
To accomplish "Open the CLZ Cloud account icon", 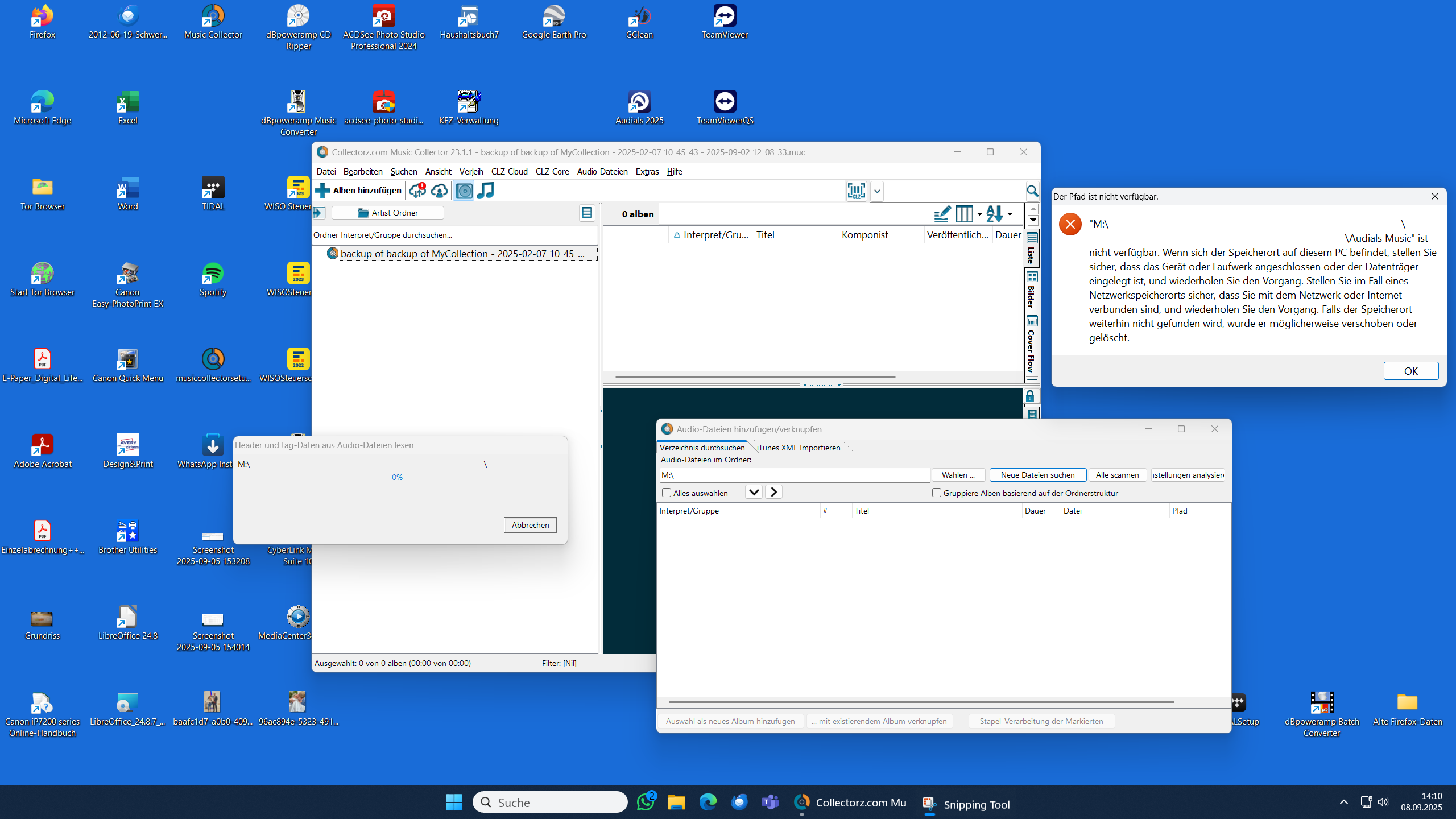I will 439,191.
